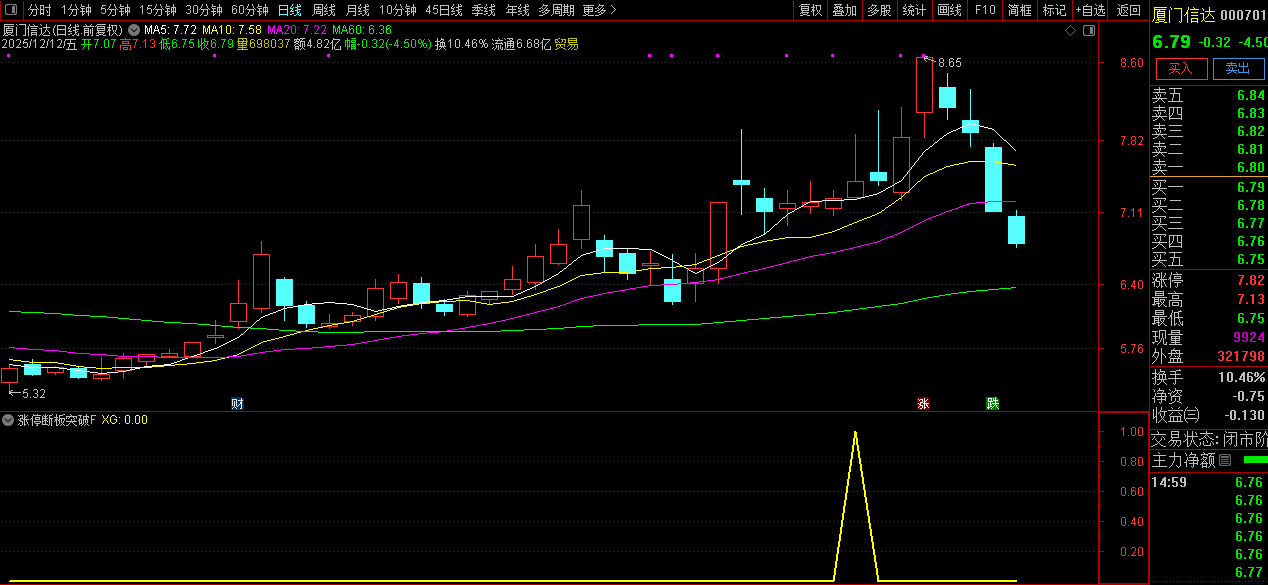Click the diamond icon above the chart
Screen dimensions: 1268x585
[x=1070, y=31]
